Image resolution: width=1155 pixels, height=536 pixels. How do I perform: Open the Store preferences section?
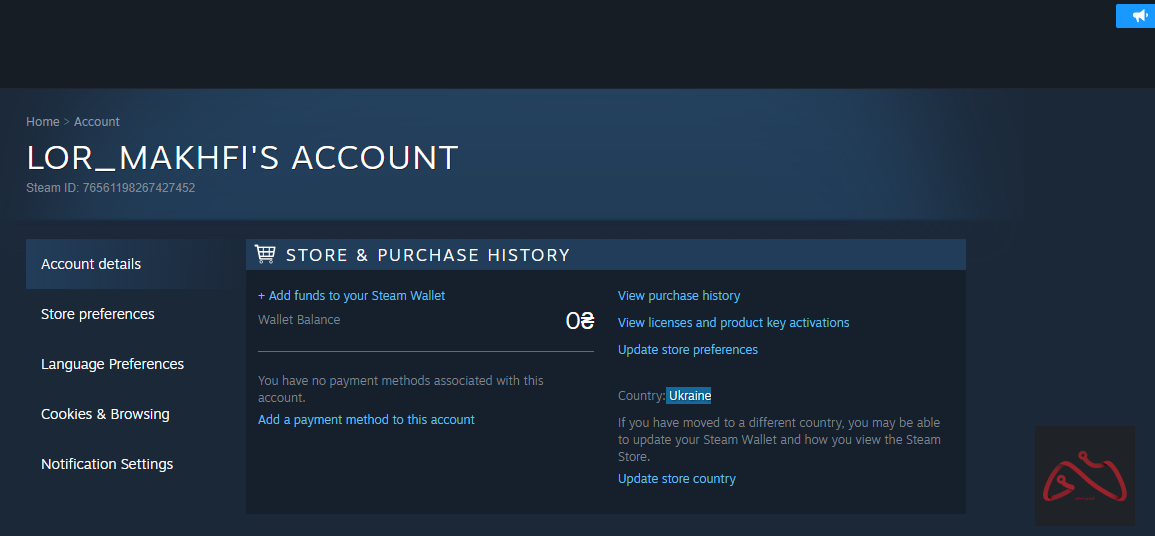[98, 314]
